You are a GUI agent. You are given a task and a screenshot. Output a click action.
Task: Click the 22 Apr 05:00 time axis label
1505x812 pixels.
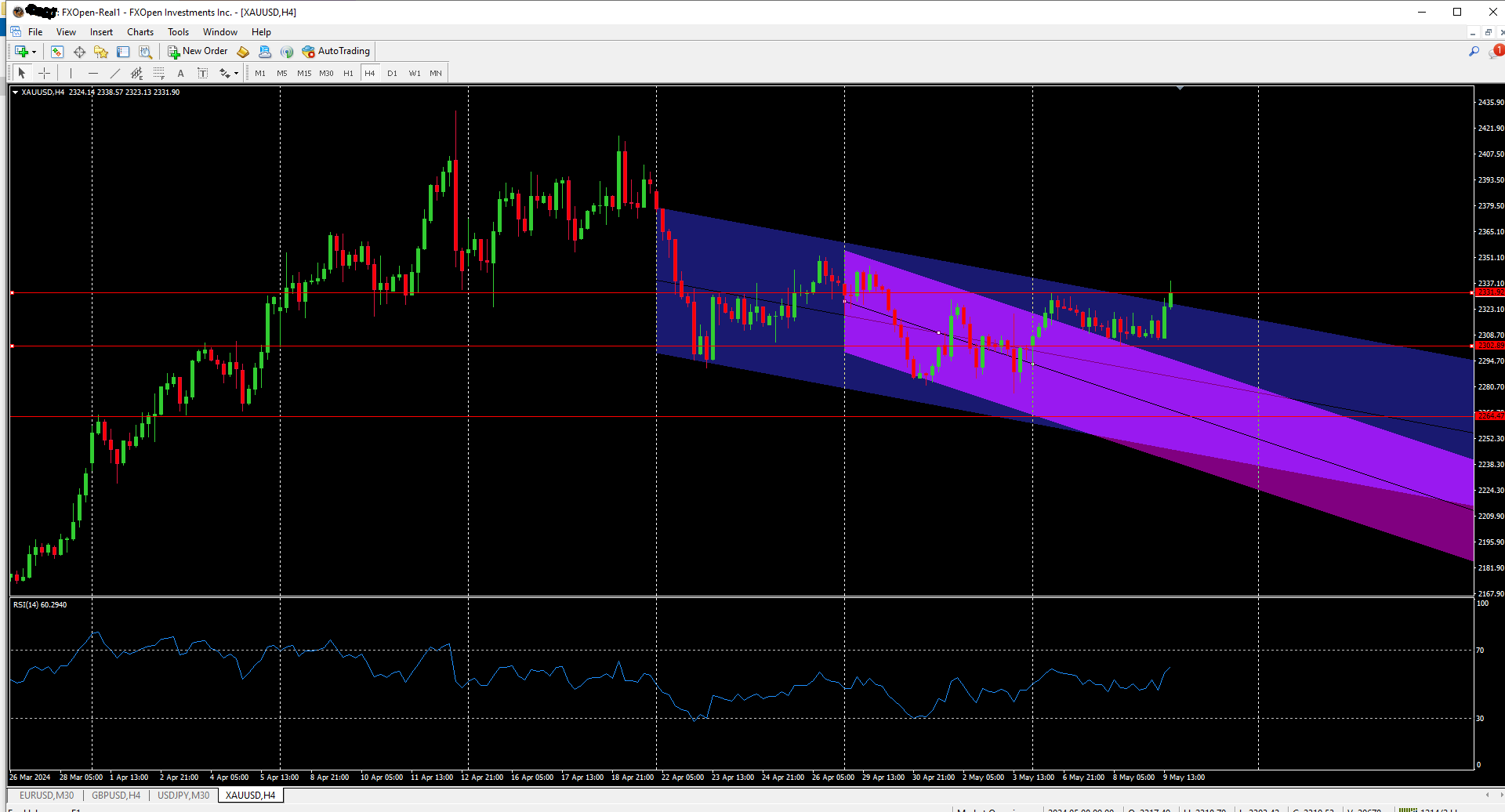pos(682,778)
